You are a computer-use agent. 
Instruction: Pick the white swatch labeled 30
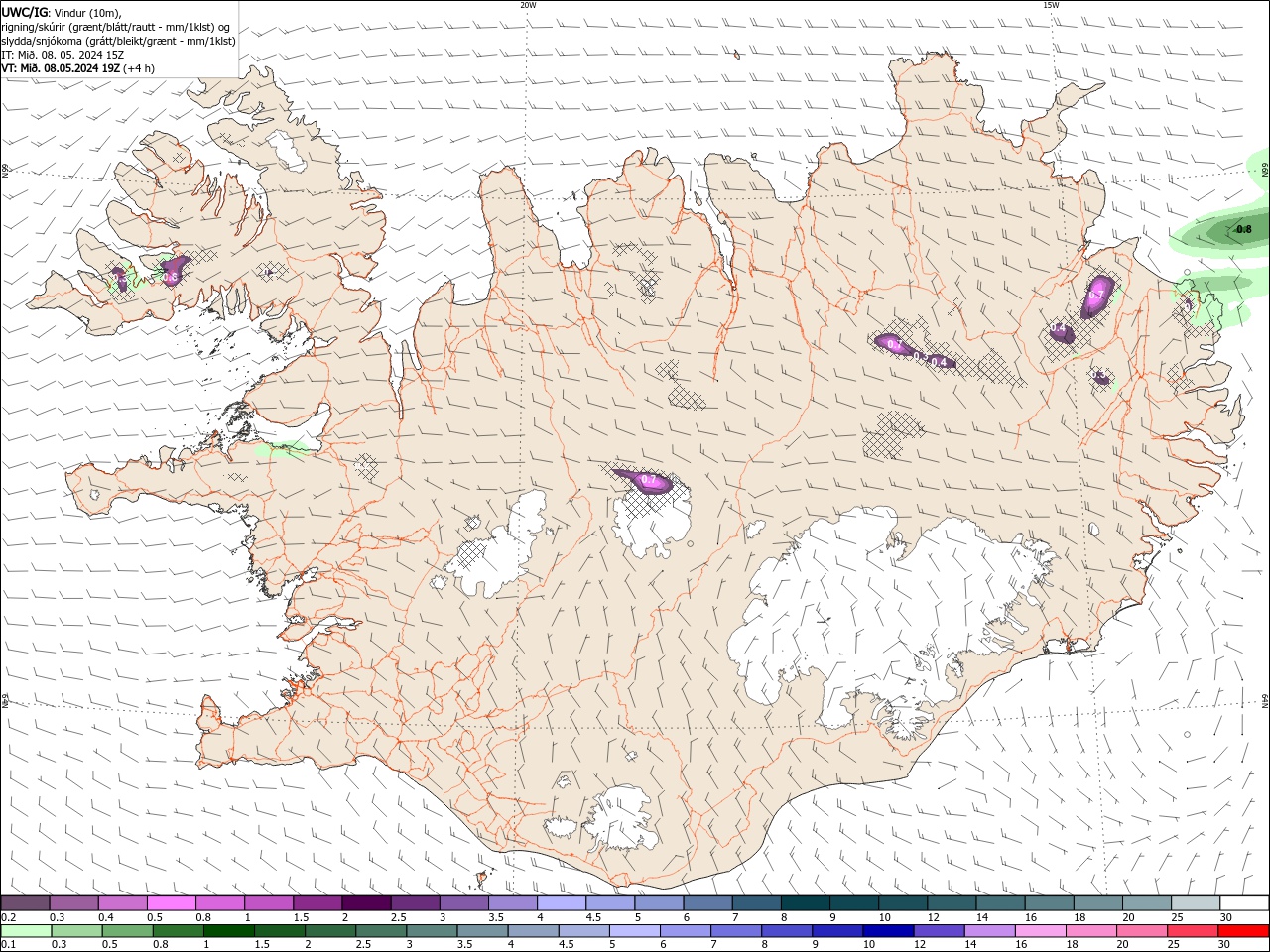tap(1243, 903)
